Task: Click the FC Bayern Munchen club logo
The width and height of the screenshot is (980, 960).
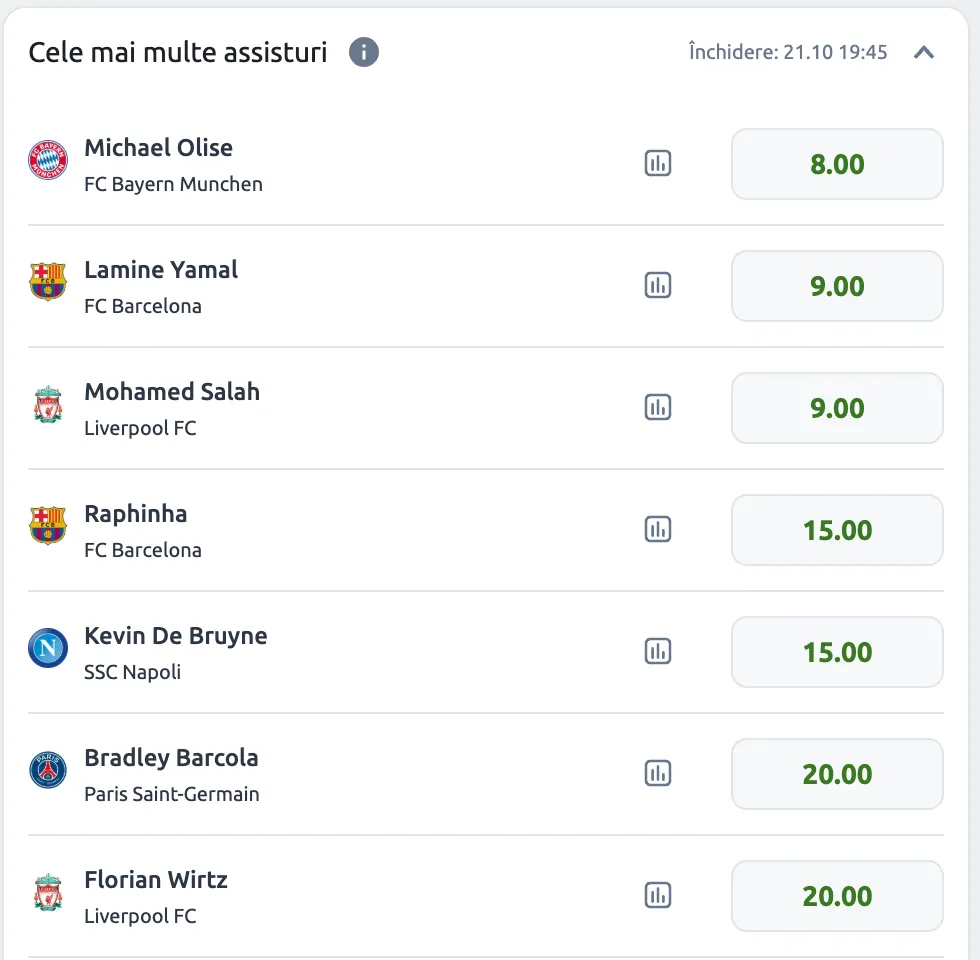Action: [x=48, y=160]
